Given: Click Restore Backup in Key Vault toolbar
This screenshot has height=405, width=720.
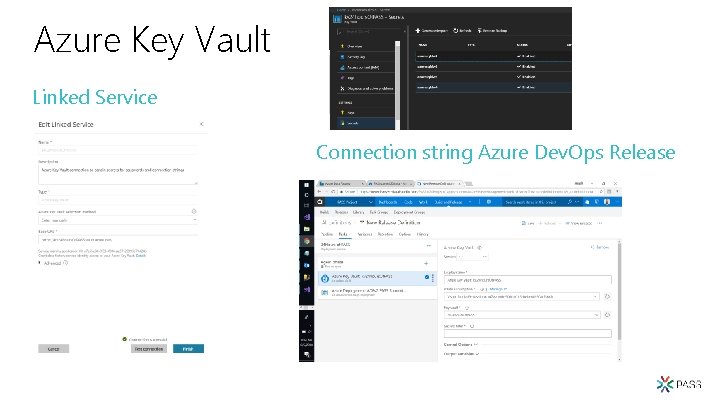Looking at the screenshot, I should click(x=492, y=31).
